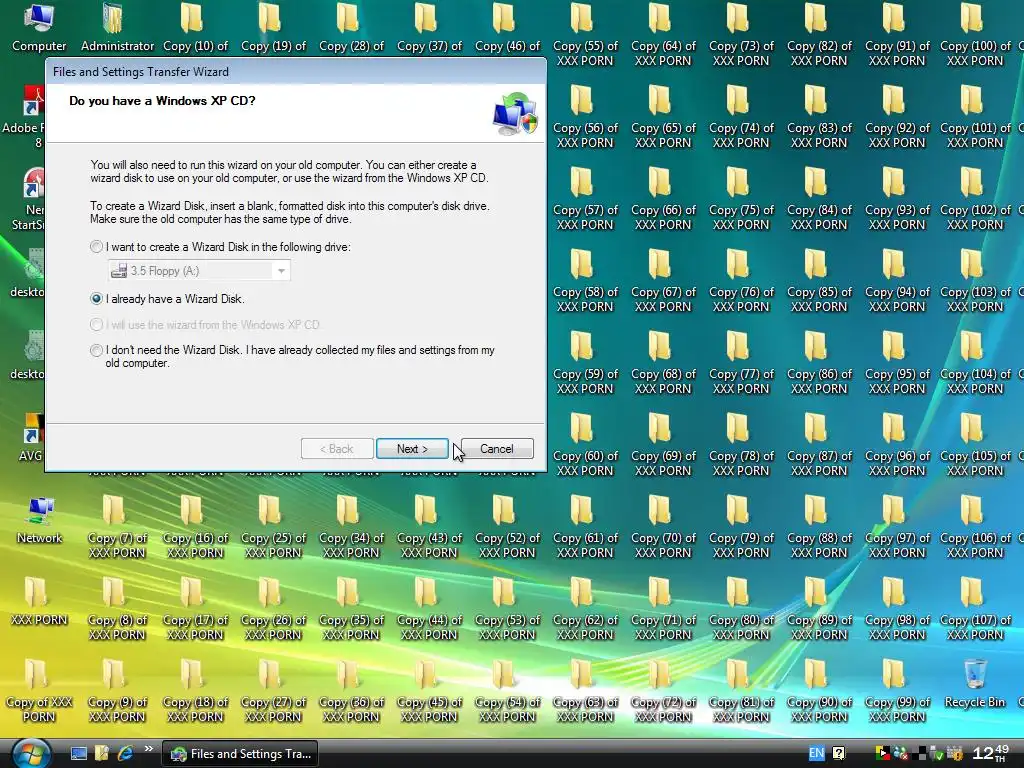This screenshot has height=768, width=1024.
Task: Select 'I want to create a Wizard Disk' option
Action: pyautogui.click(x=97, y=247)
